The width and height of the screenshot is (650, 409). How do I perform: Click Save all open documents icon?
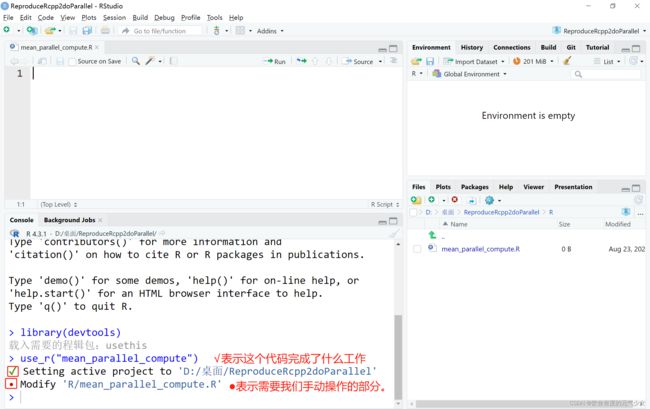pyautogui.click(x=87, y=31)
